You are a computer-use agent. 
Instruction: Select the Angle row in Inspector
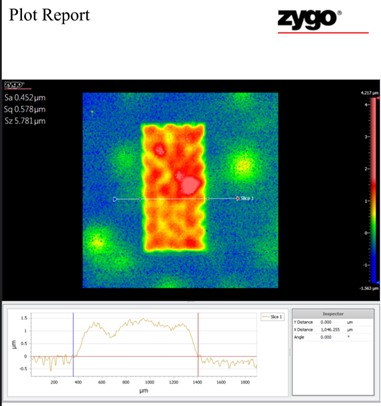tap(333, 337)
